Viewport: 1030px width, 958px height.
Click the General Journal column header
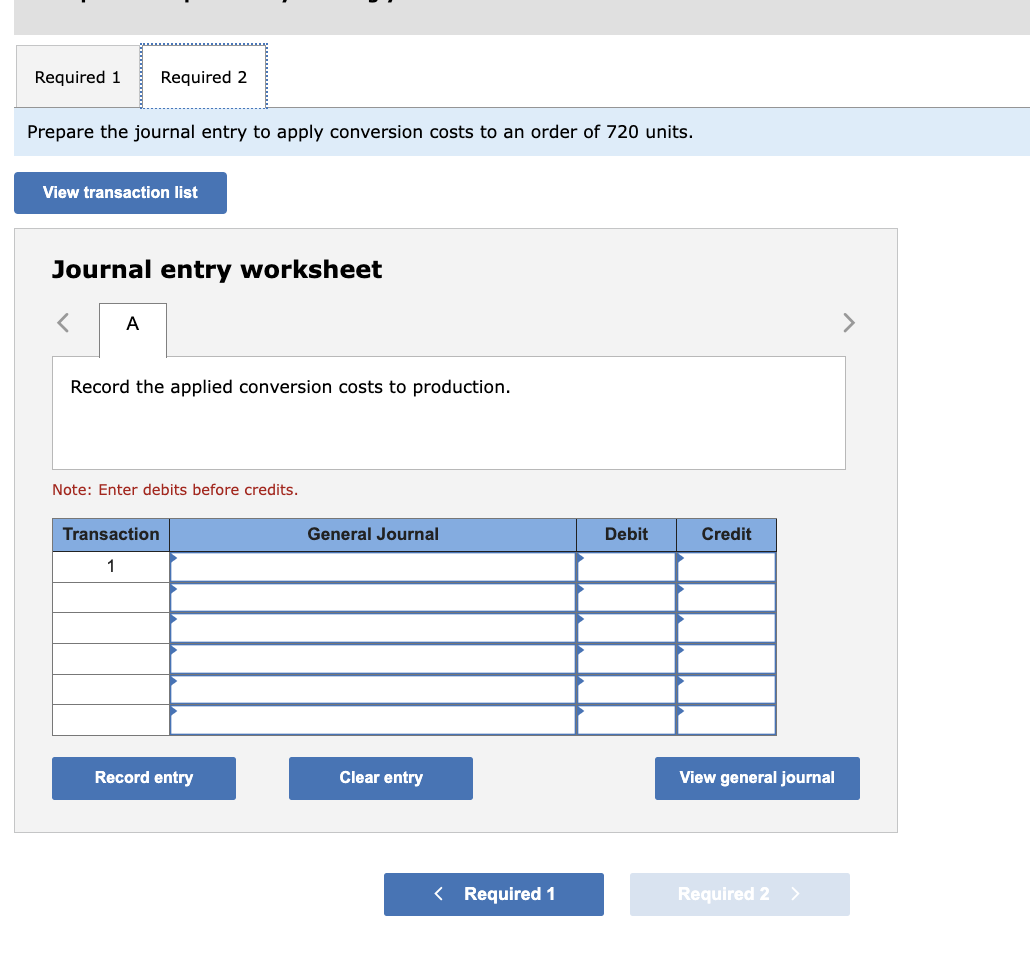click(x=373, y=535)
